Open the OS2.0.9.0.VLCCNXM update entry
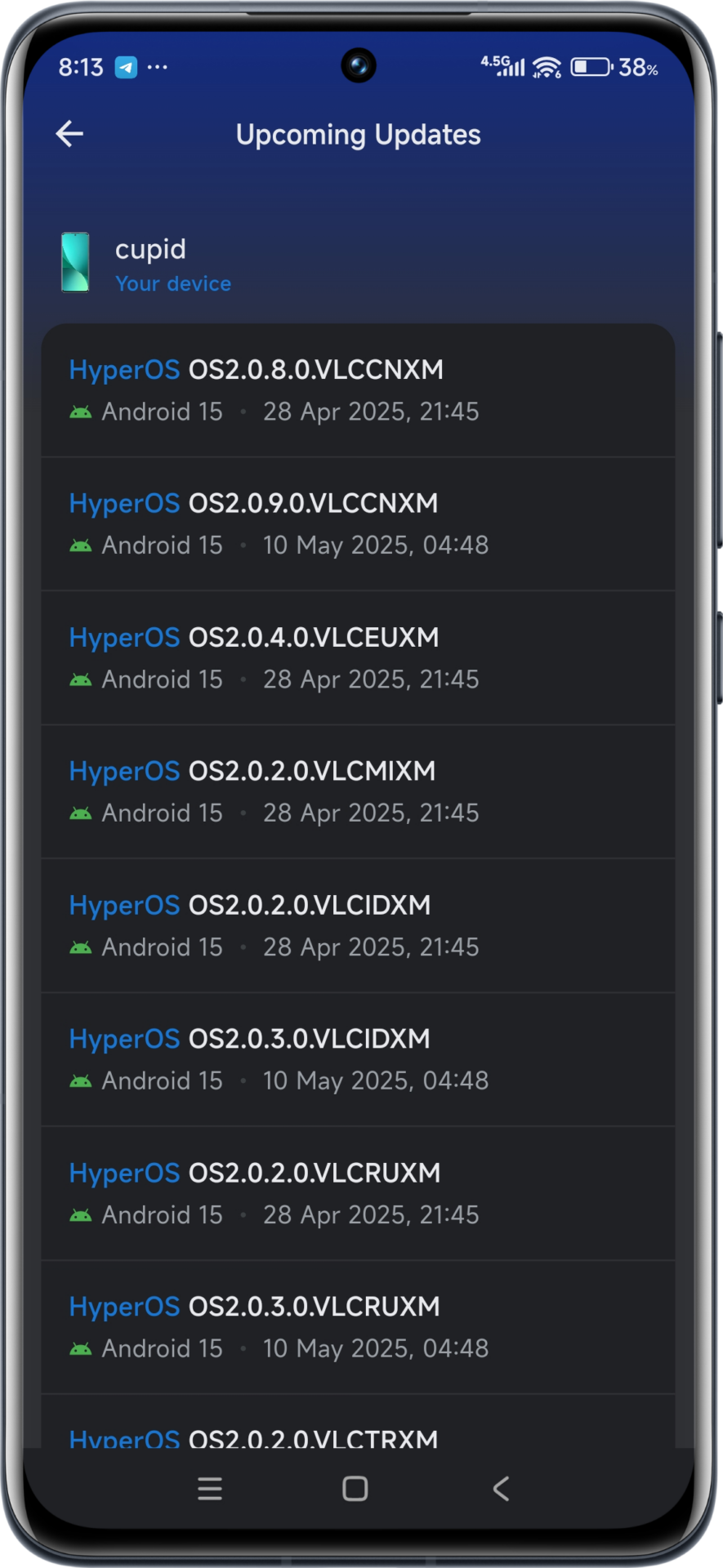723x1568 pixels. pos(358,524)
